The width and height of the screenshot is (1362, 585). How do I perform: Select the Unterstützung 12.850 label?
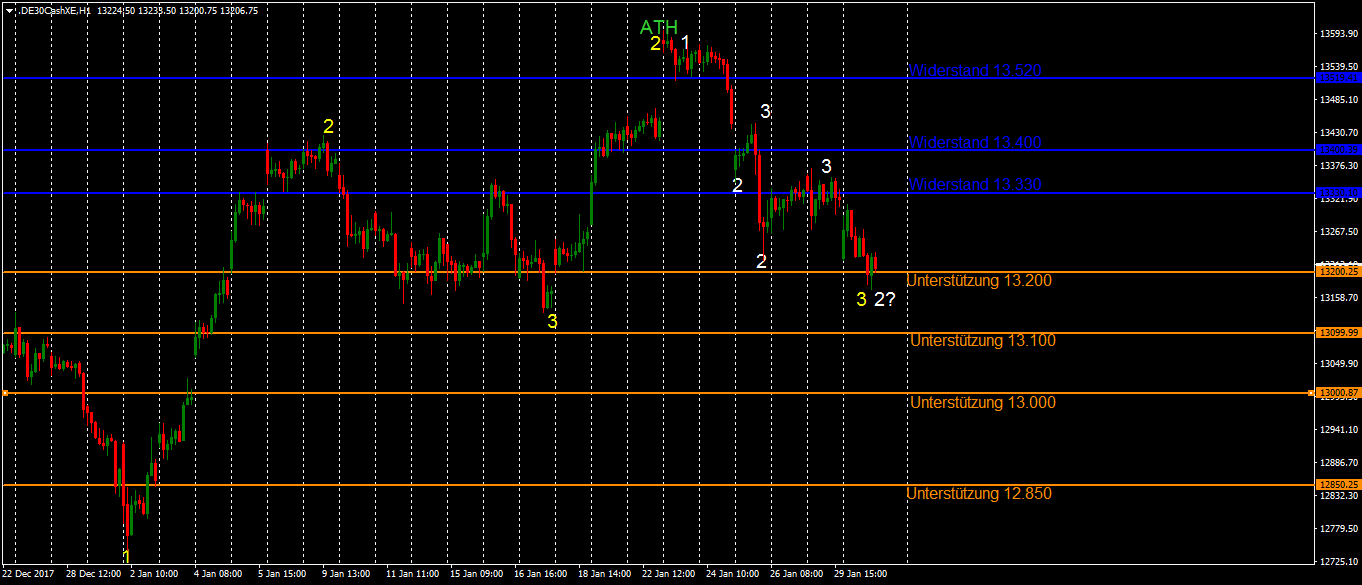coord(979,494)
